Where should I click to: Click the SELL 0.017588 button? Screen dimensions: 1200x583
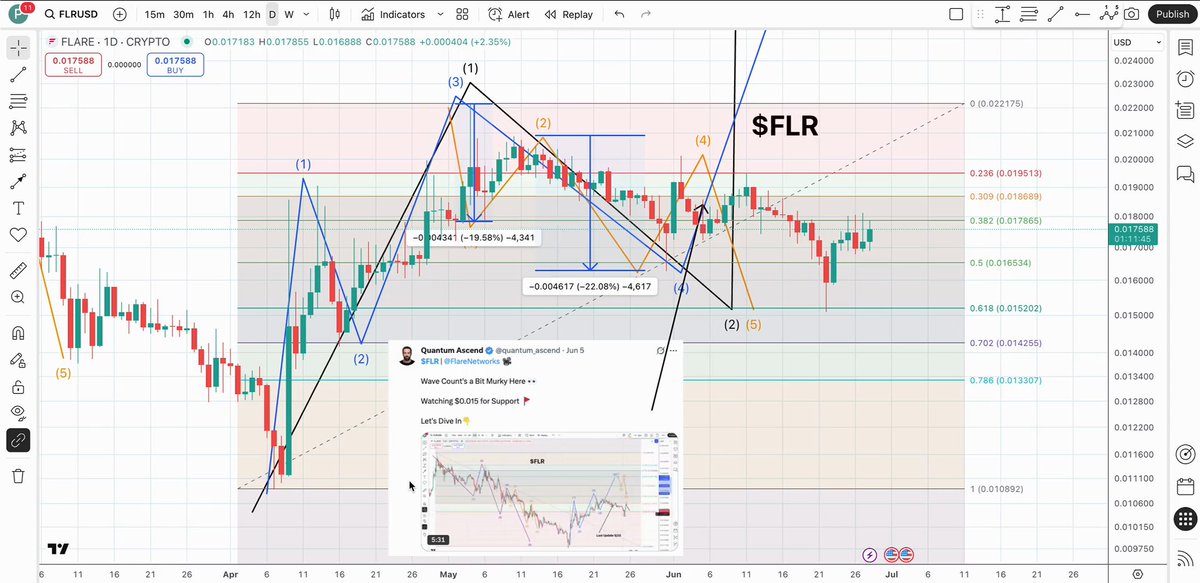71,66
